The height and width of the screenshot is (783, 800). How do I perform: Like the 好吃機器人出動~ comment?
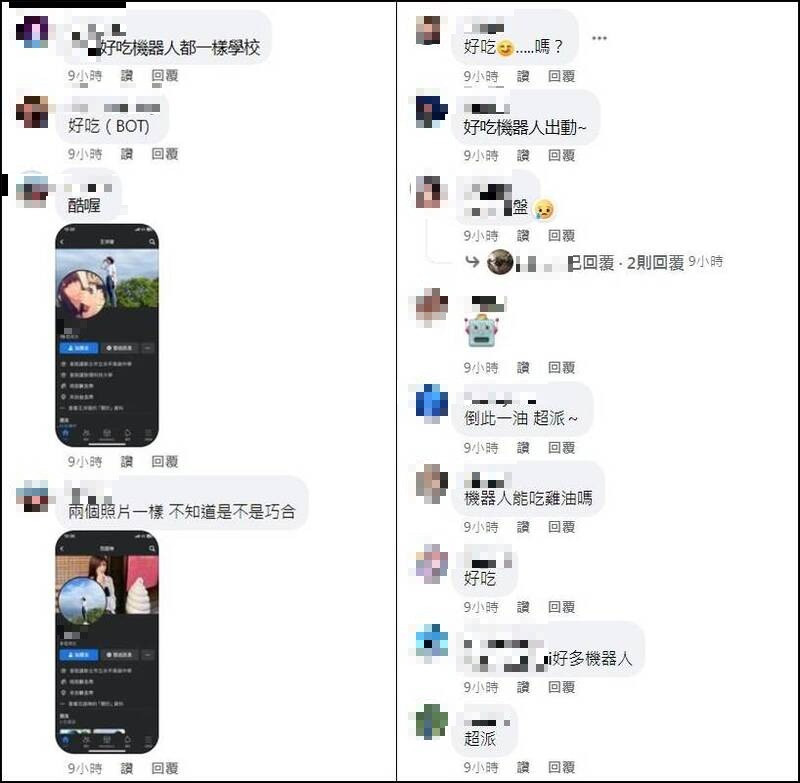click(523, 155)
